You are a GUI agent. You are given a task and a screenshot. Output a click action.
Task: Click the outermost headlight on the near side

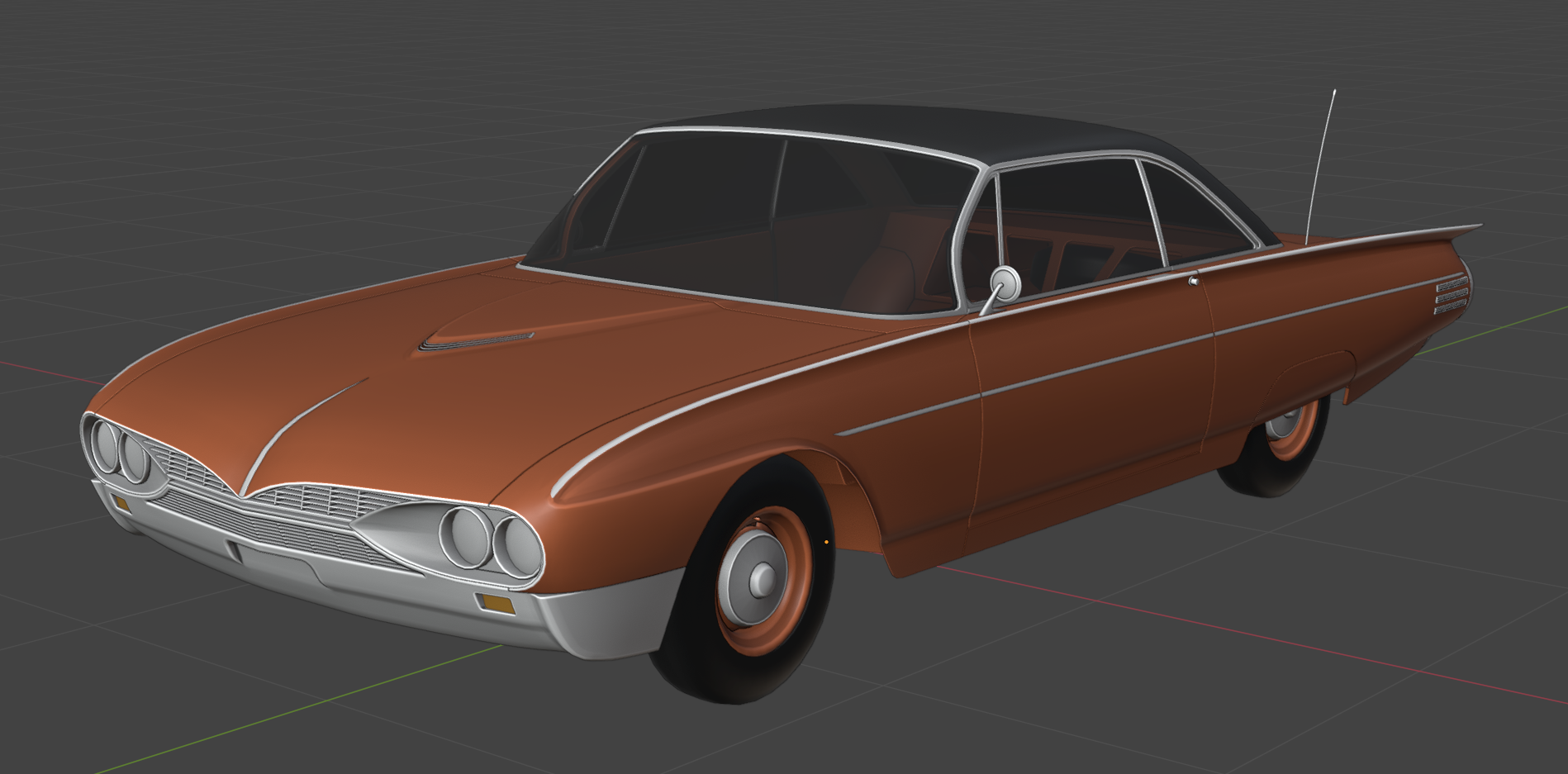pyautogui.click(x=520, y=547)
